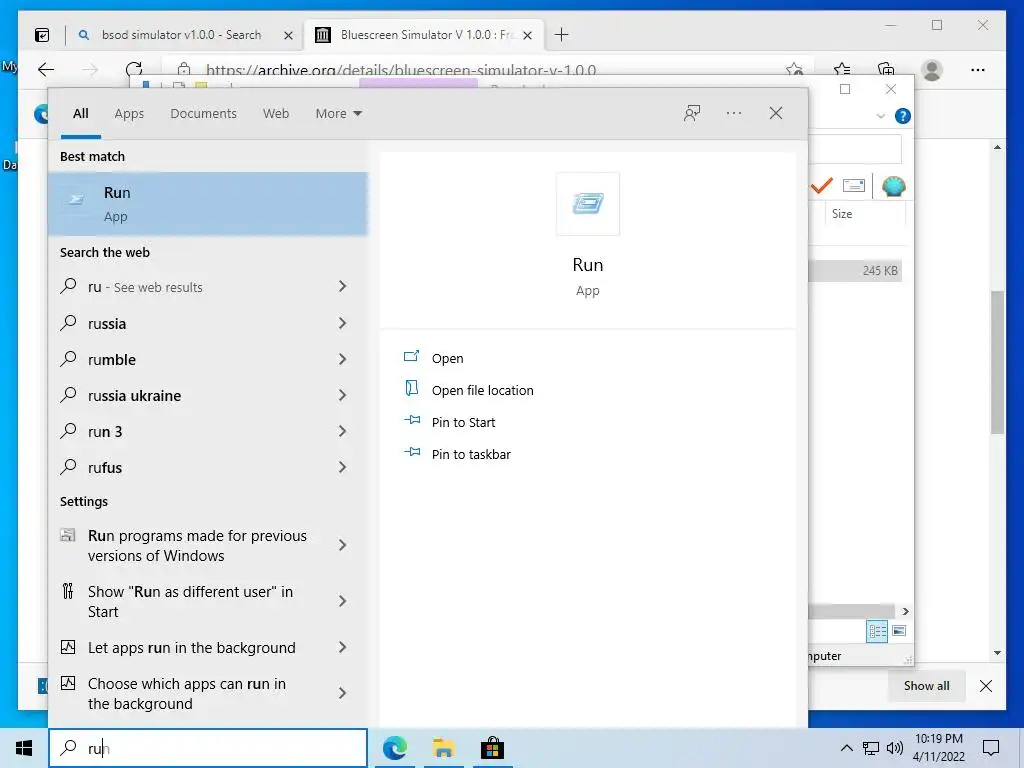Expand the 'run 3' suggestion arrow
1024x768 pixels.
tap(342, 430)
